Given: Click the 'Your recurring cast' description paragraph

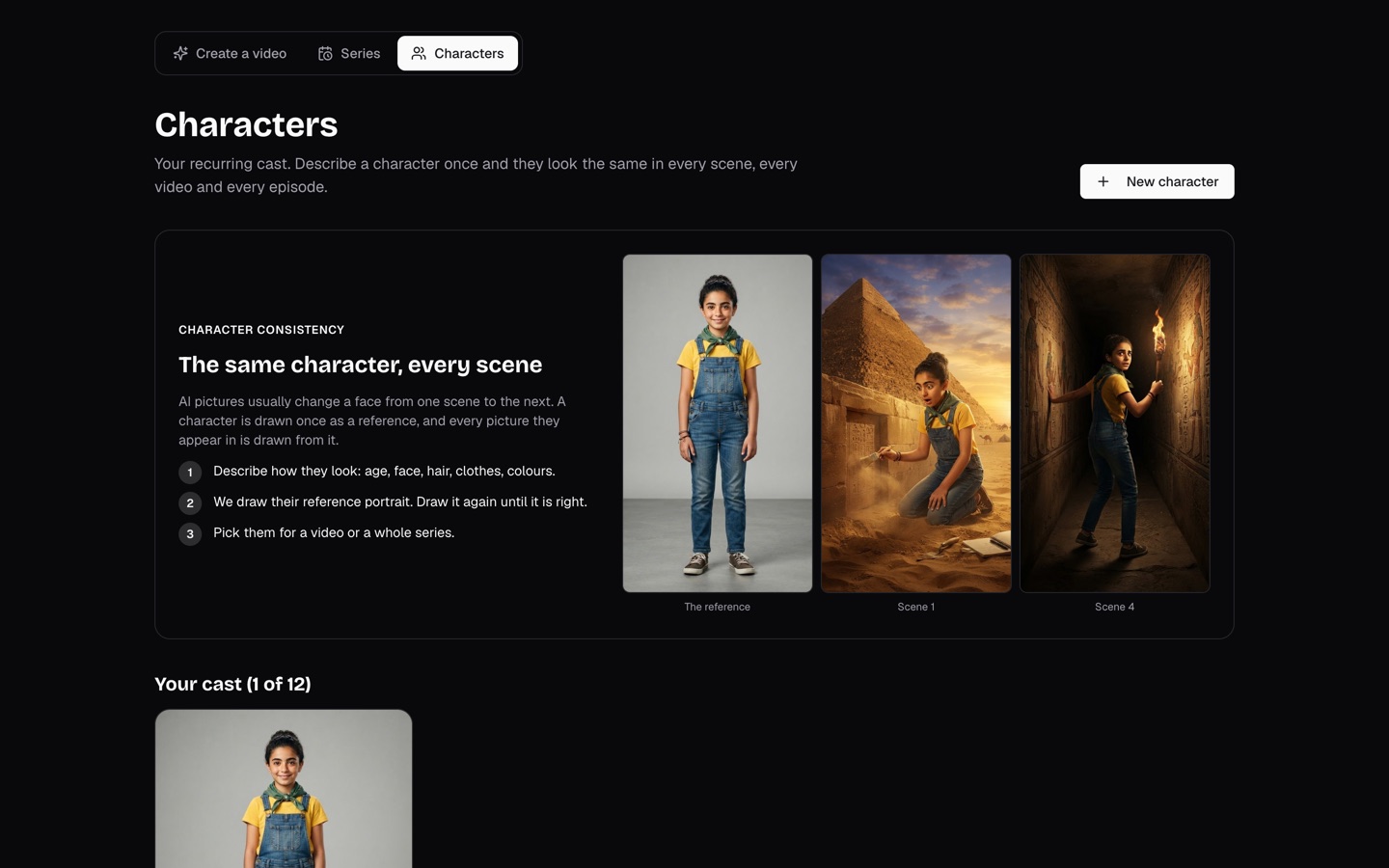Looking at the screenshot, I should (x=476, y=176).
